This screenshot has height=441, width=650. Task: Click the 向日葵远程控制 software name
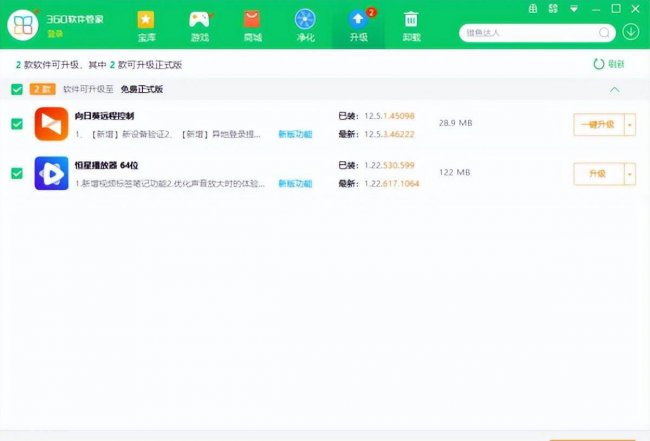coord(104,116)
